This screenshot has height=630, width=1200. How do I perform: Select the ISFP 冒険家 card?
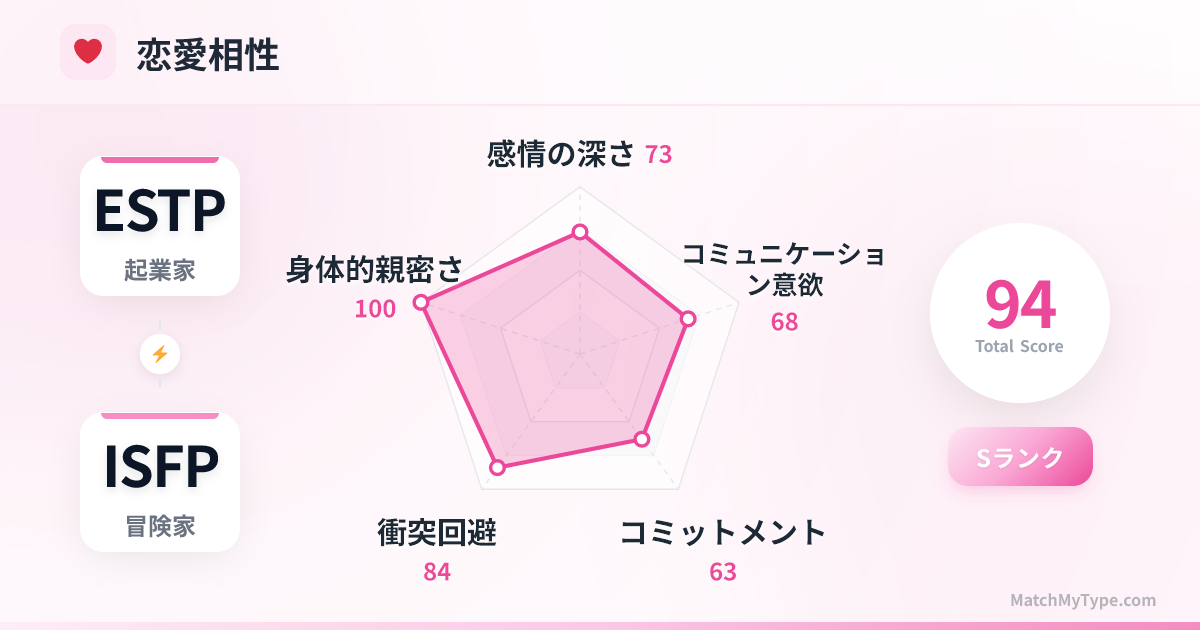[x=160, y=482]
